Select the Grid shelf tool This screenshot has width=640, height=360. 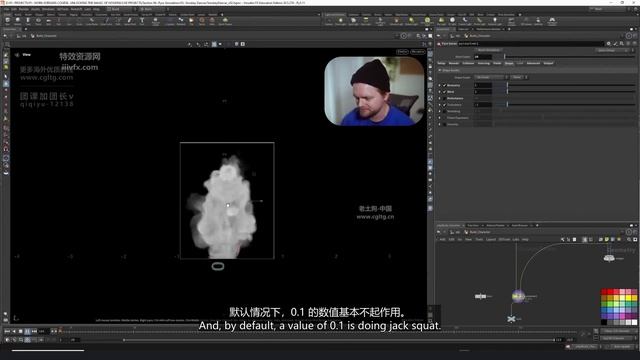tap(48, 20)
